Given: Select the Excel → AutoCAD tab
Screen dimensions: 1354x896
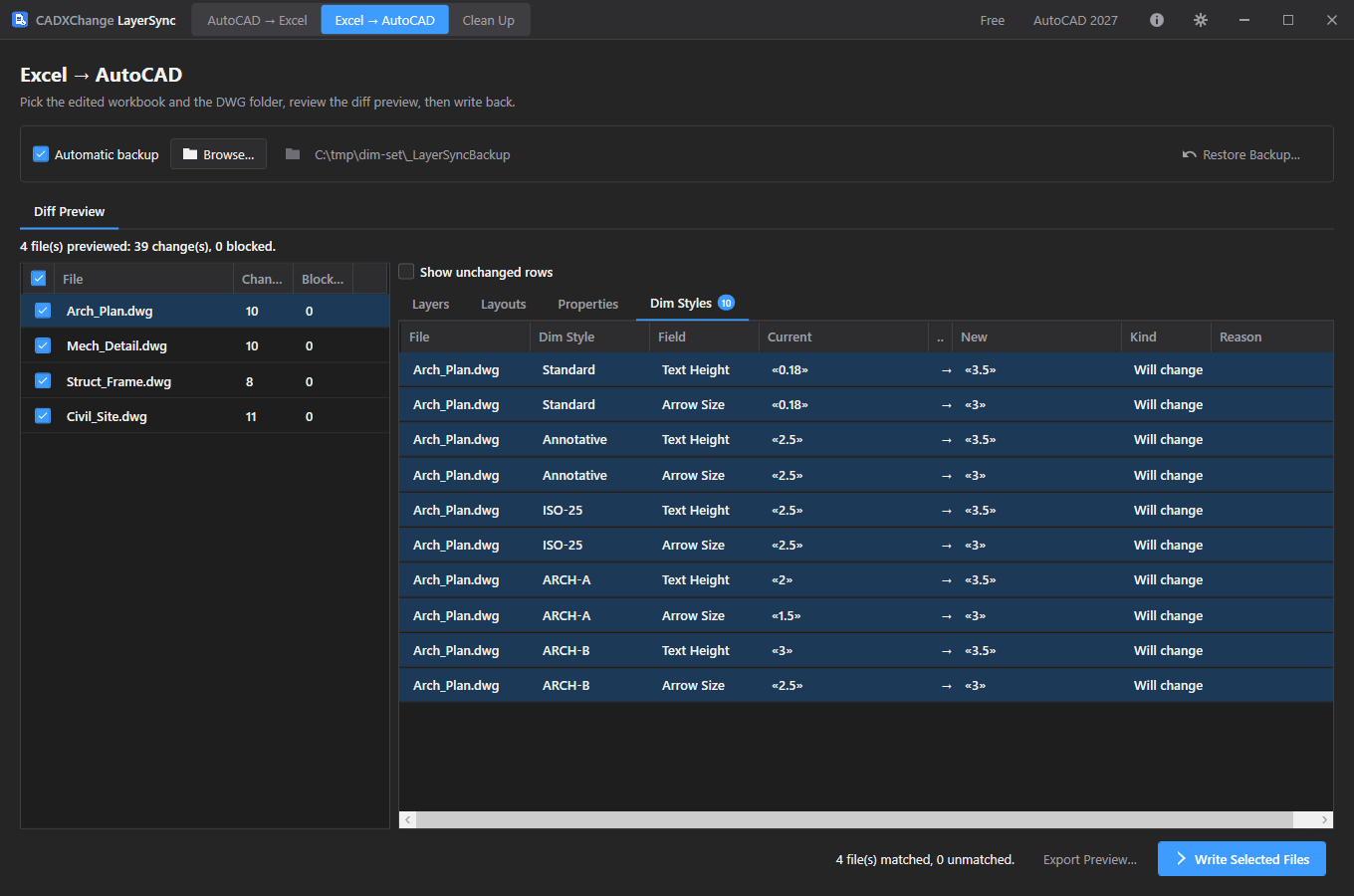Looking at the screenshot, I should [384, 20].
